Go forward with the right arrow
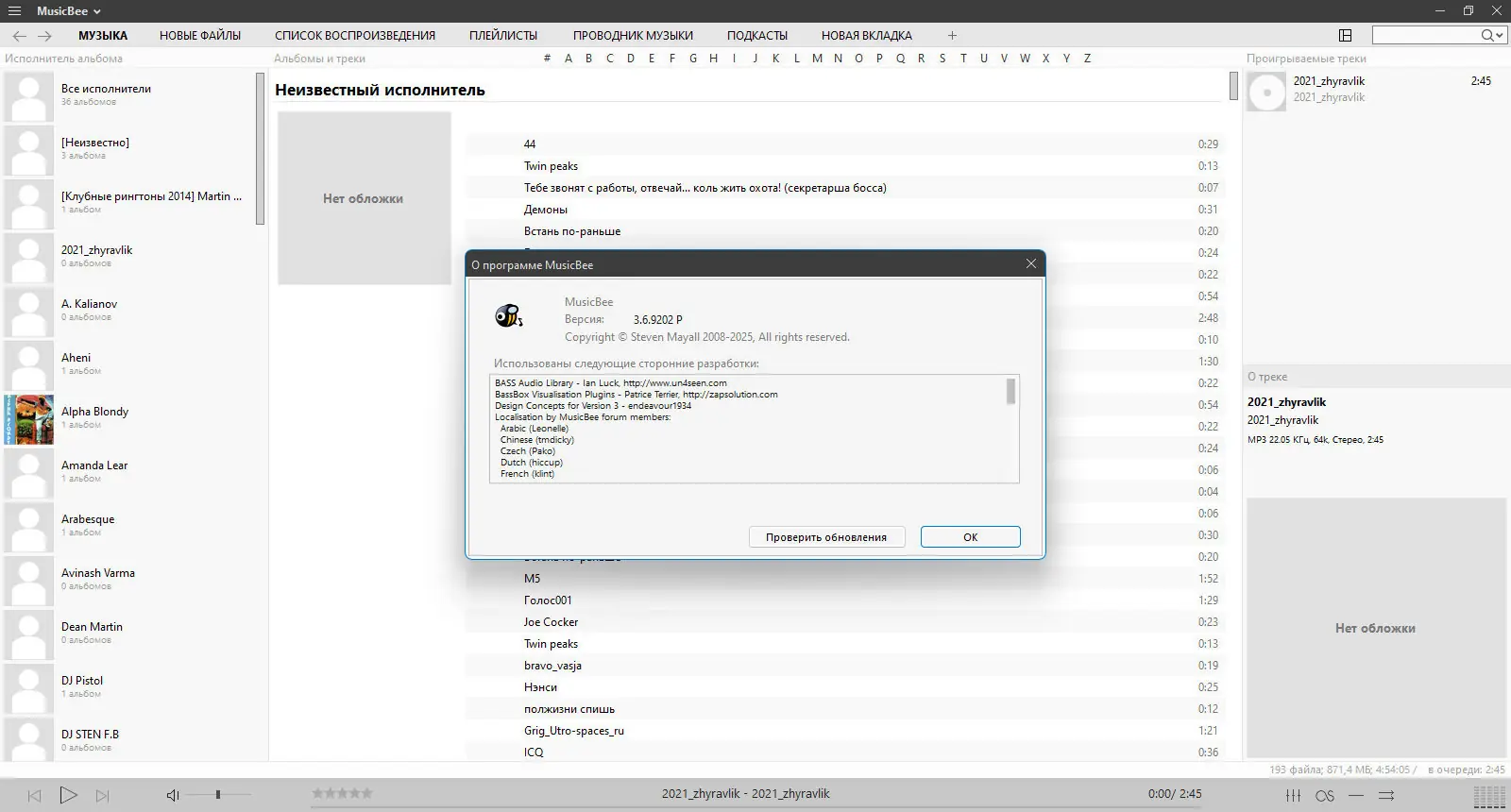1511x812 pixels. click(x=44, y=36)
